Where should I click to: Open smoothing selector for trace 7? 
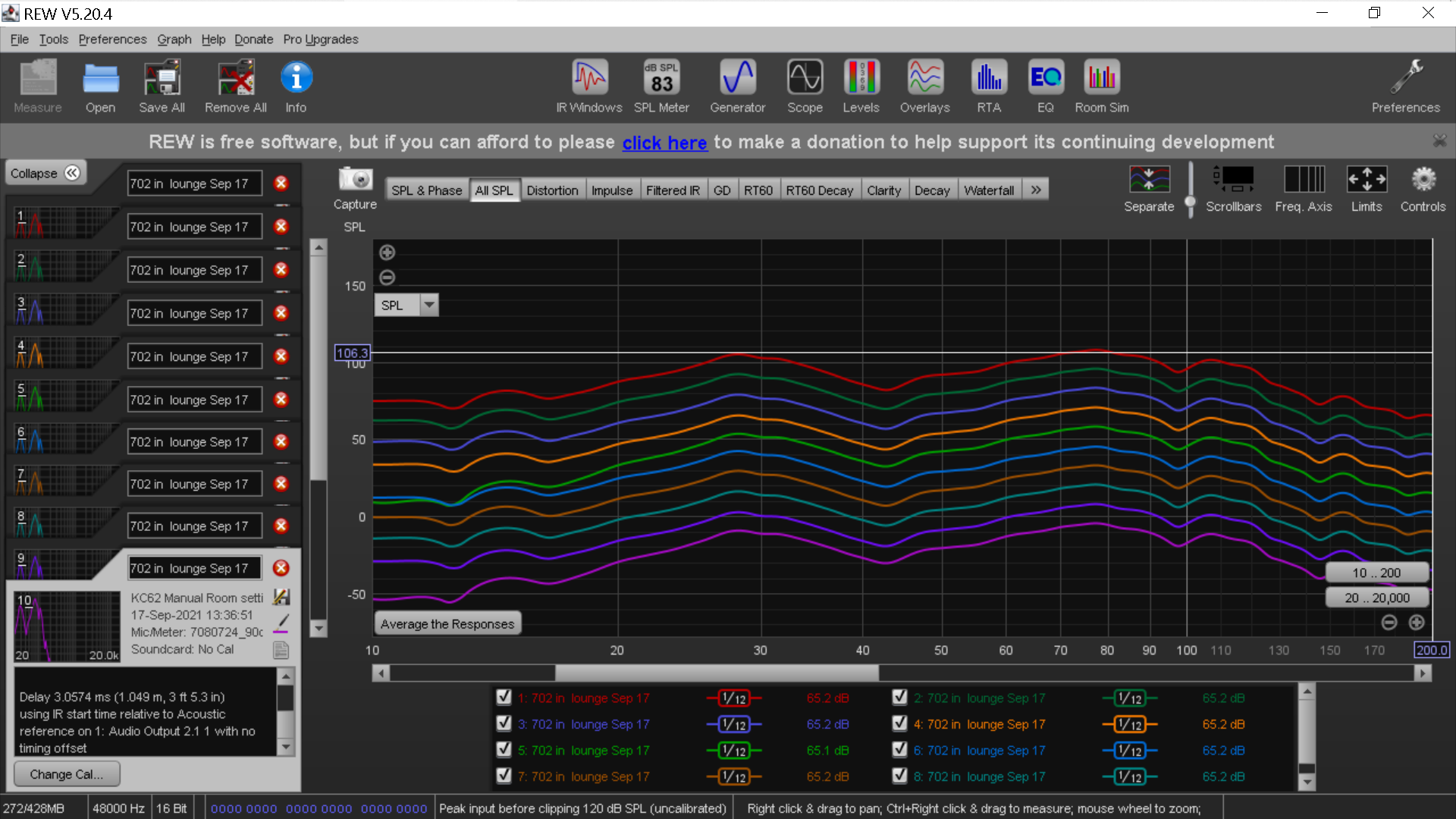click(x=733, y=777)
